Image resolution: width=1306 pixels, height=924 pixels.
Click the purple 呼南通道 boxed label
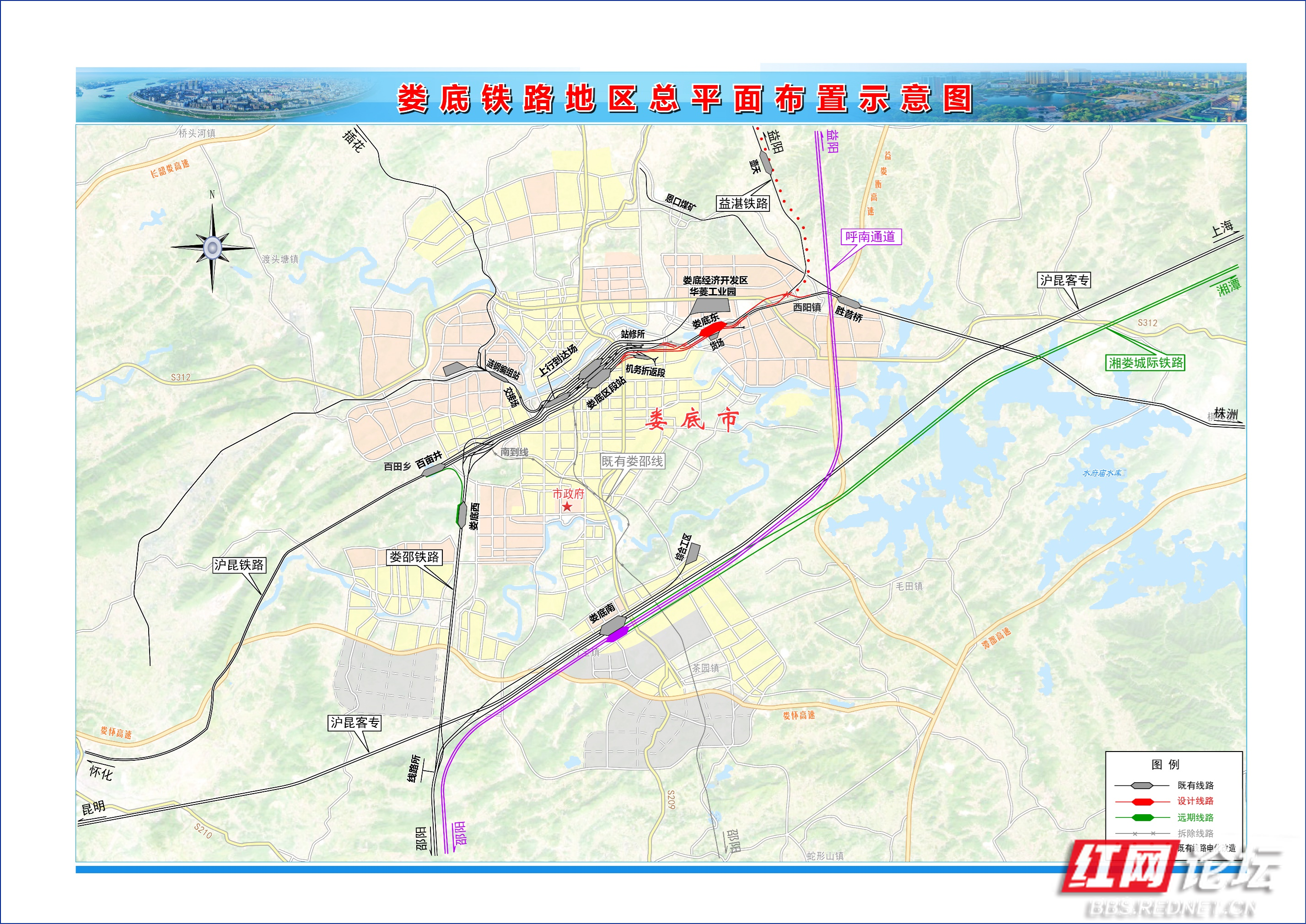(x=871, y=236)
